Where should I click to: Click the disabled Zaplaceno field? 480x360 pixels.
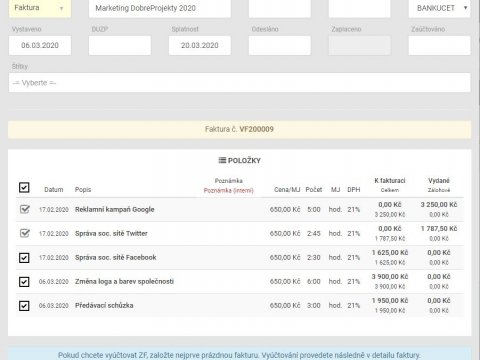click(x=360, y=45)
